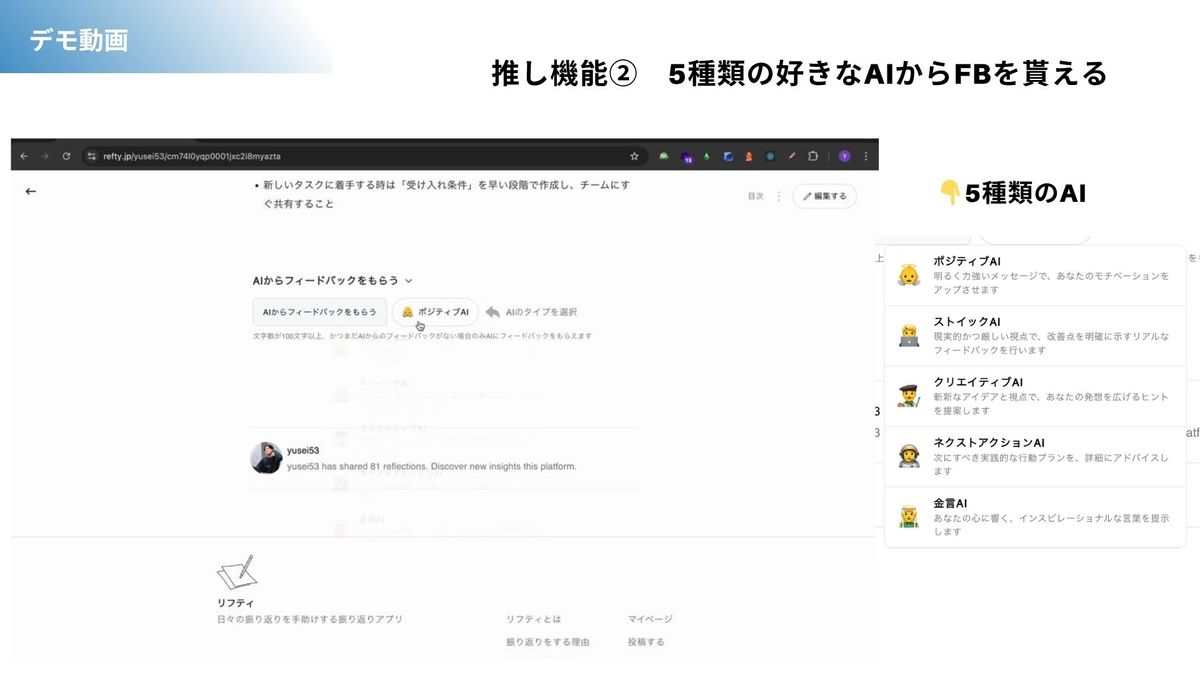Reload the page with browser refresh icon
Screen dimensions: 1200x675
[66, 156]
